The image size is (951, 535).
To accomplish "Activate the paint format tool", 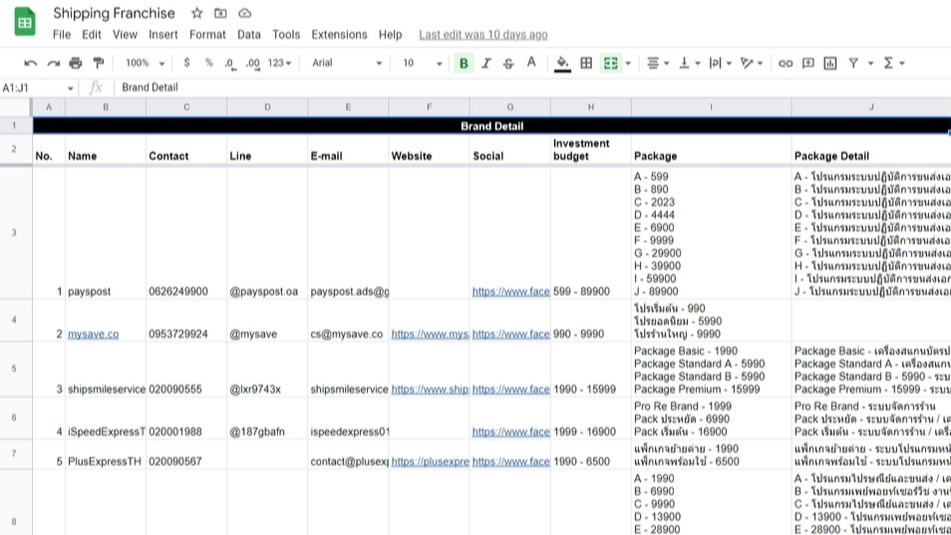I will [x=98, y=63].
